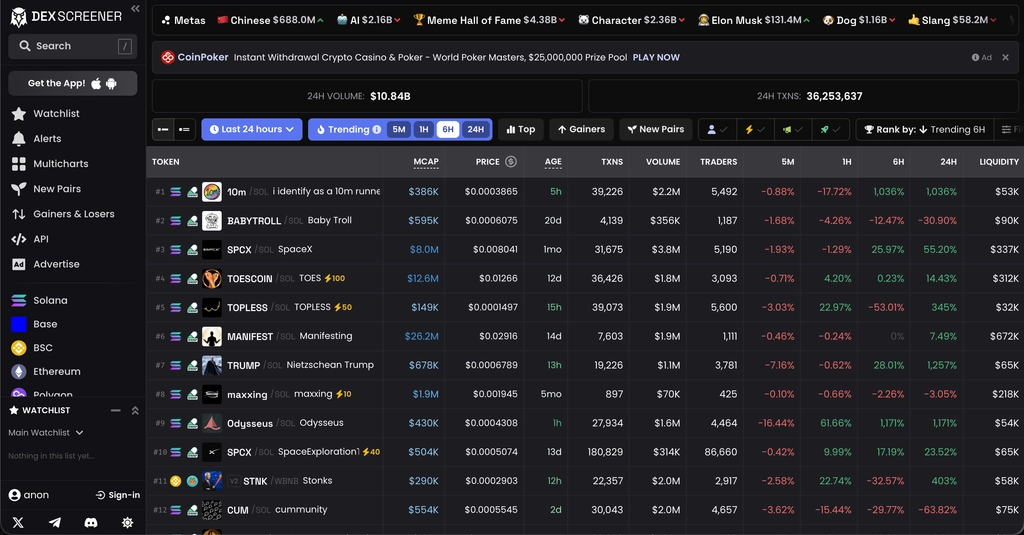Open the Slang $58.2M meta
The image size is (1024, 535).
tap(952, 20)
